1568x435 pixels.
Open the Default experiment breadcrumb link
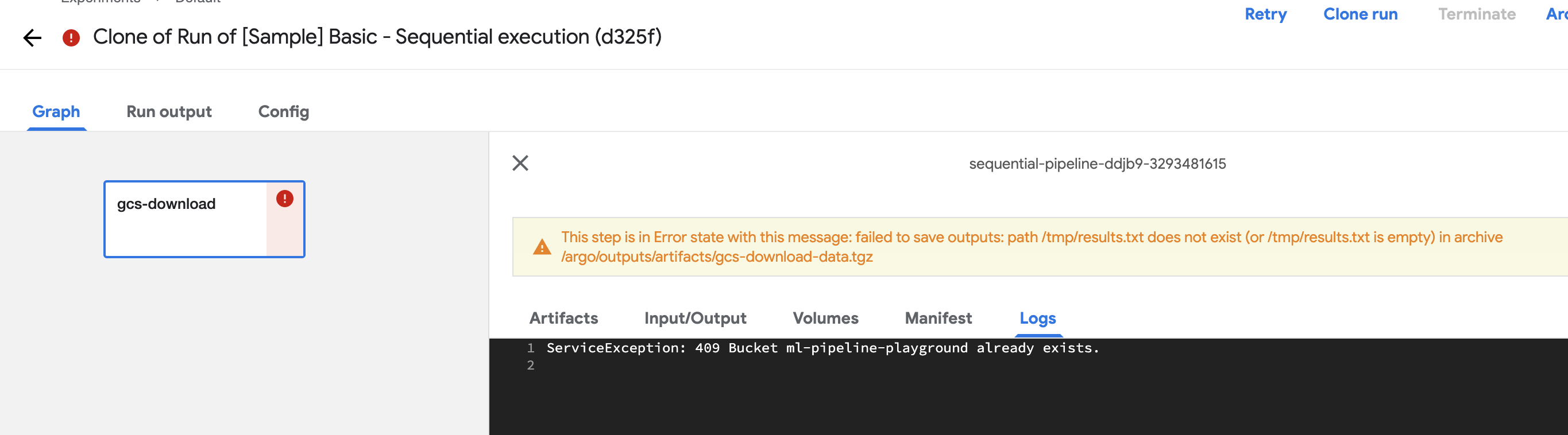click(x=196, y=2)
